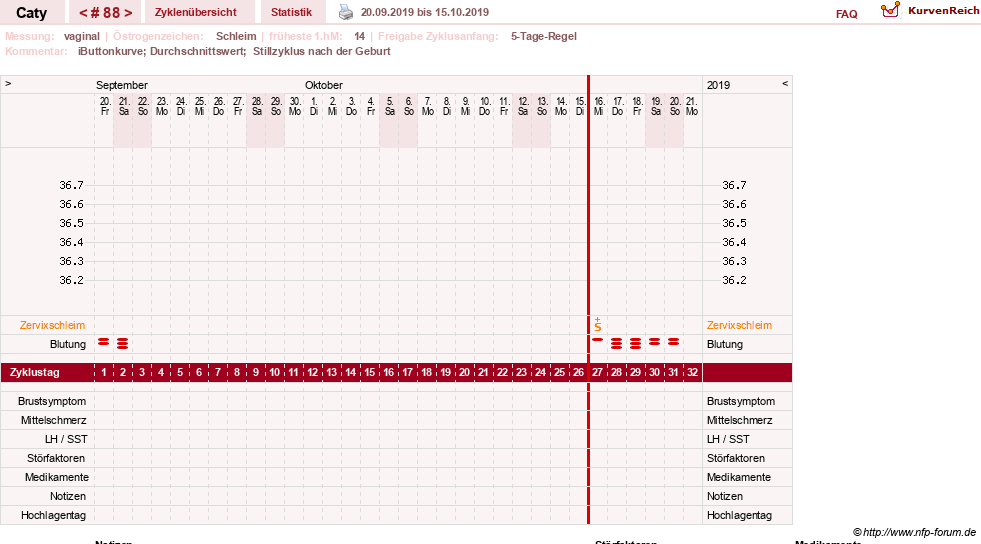The image size is (981, 544).
Task: Select the Caty user tab
Action: [31, 13]
